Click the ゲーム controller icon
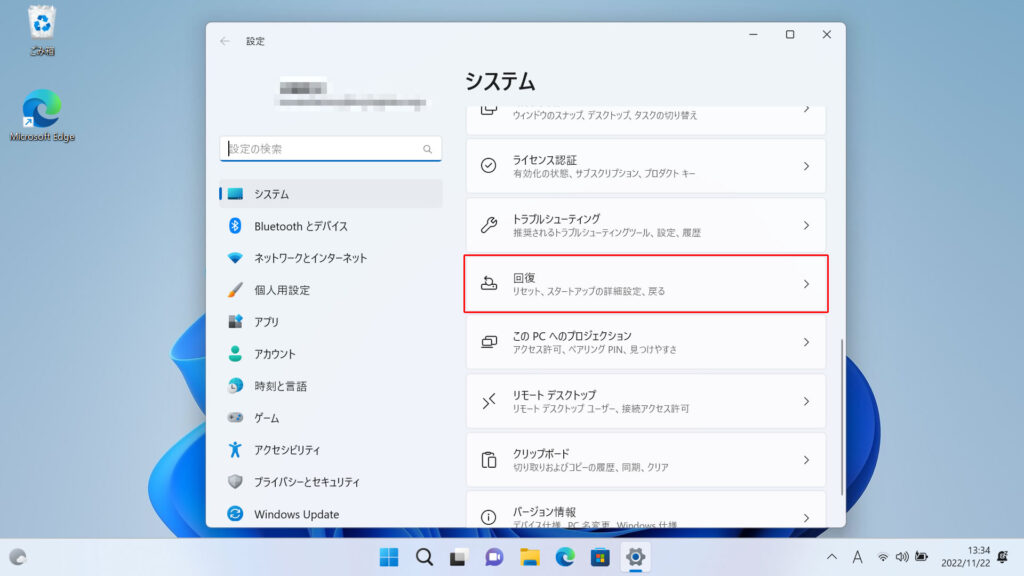This screenshot has width=1024, height=576. pyautogui.click(x=235, y=417)
